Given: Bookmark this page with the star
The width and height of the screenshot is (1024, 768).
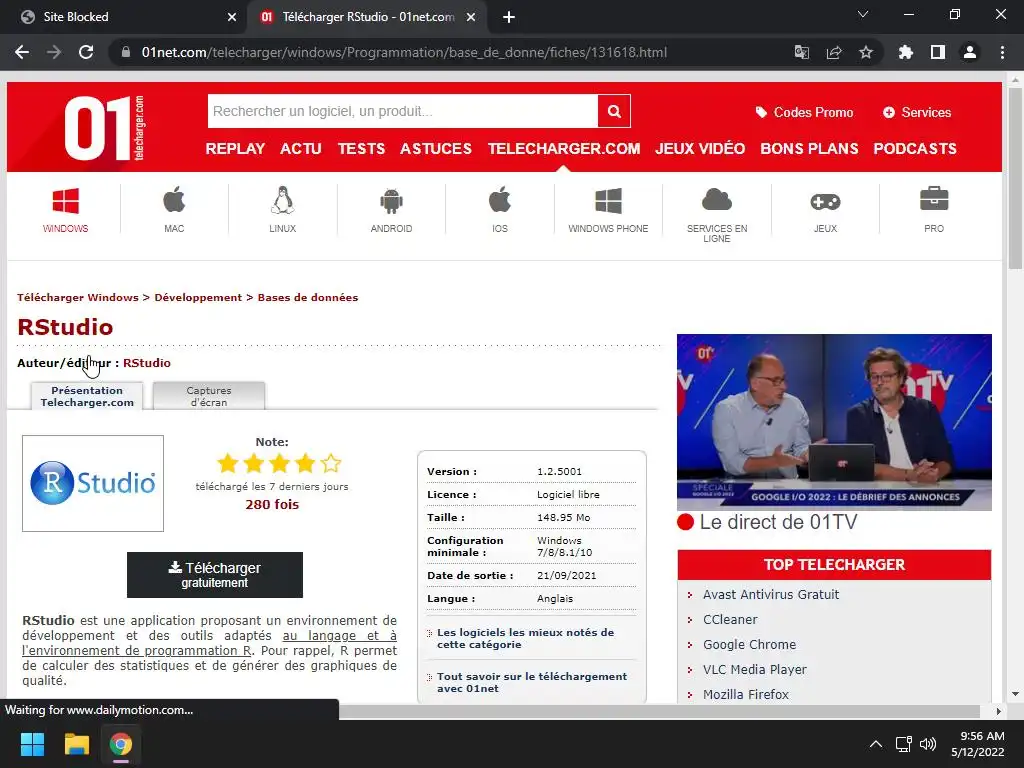Looking at the screenshot, I should click(x=866, y=52).
